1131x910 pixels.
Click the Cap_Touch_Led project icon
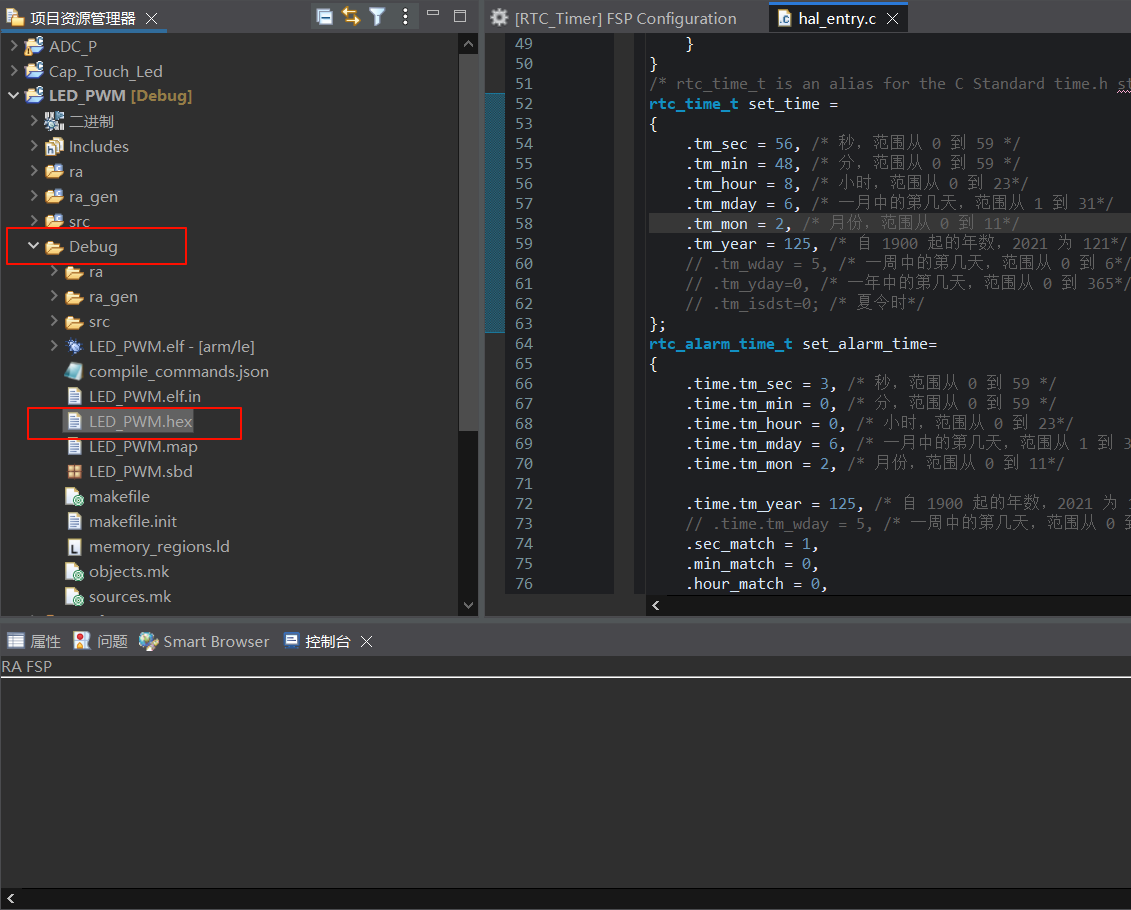point(34,71)
